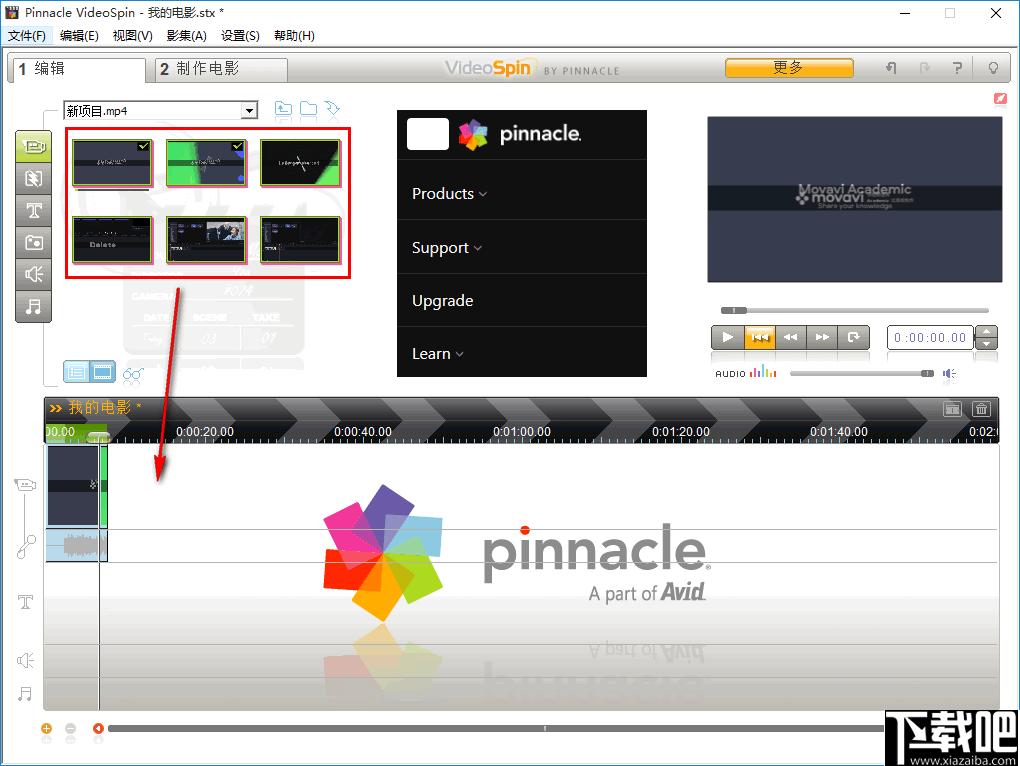The width and height of the screenshot is (1020, 766).
Task: Toggle the music track note icon
Action: (25, 694)
